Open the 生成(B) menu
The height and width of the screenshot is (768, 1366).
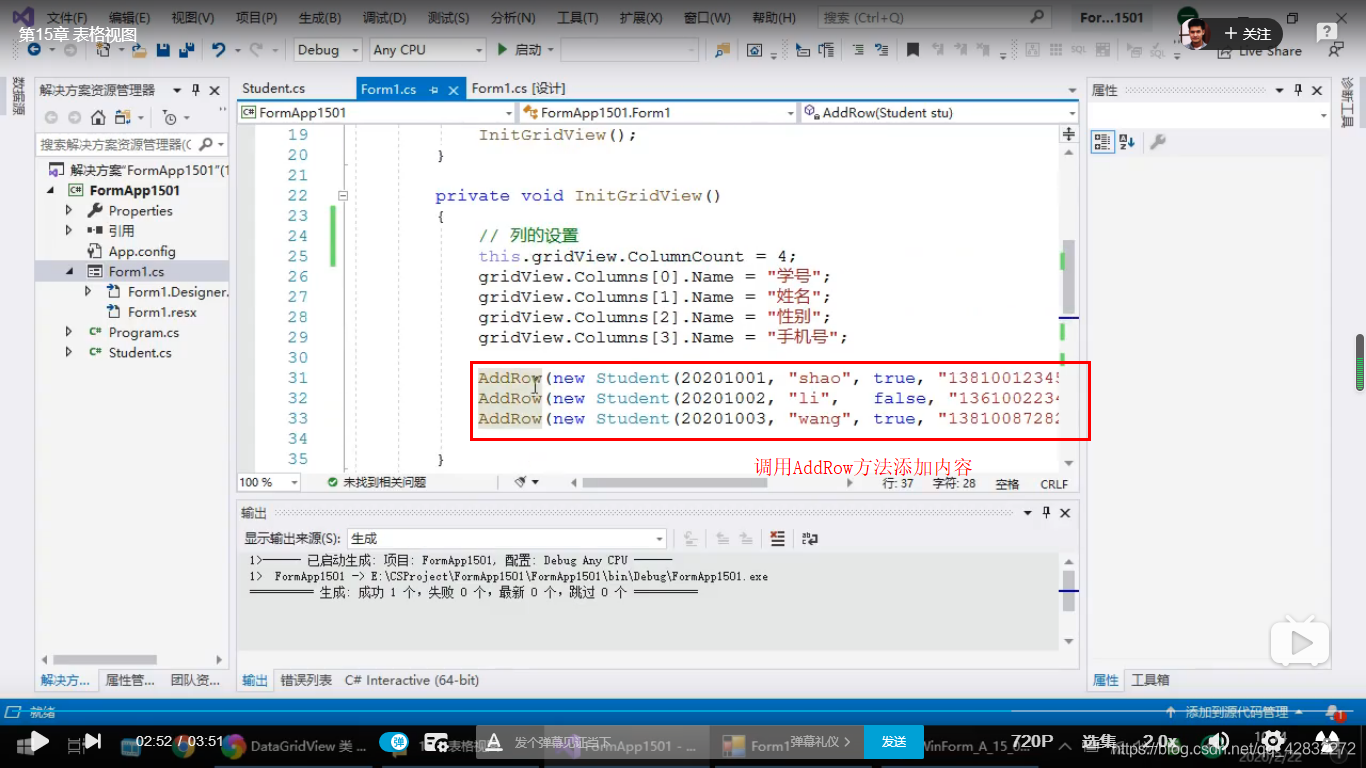point(320,18)
